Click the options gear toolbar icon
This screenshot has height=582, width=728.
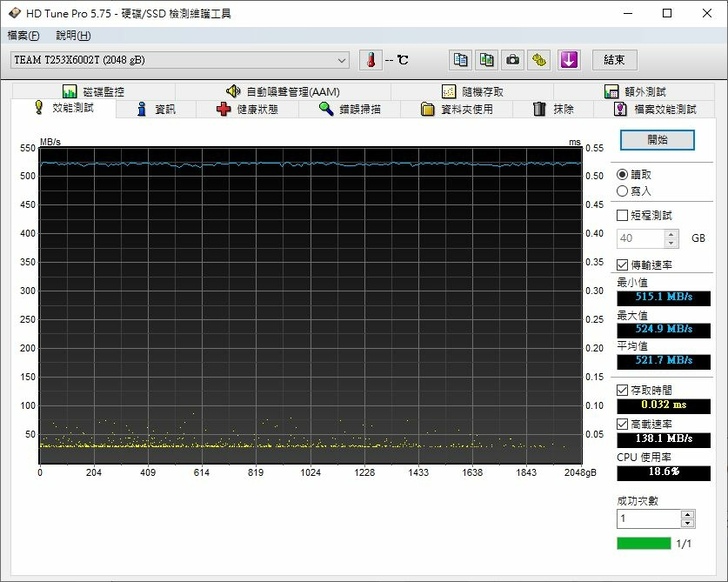coord(539,60)
